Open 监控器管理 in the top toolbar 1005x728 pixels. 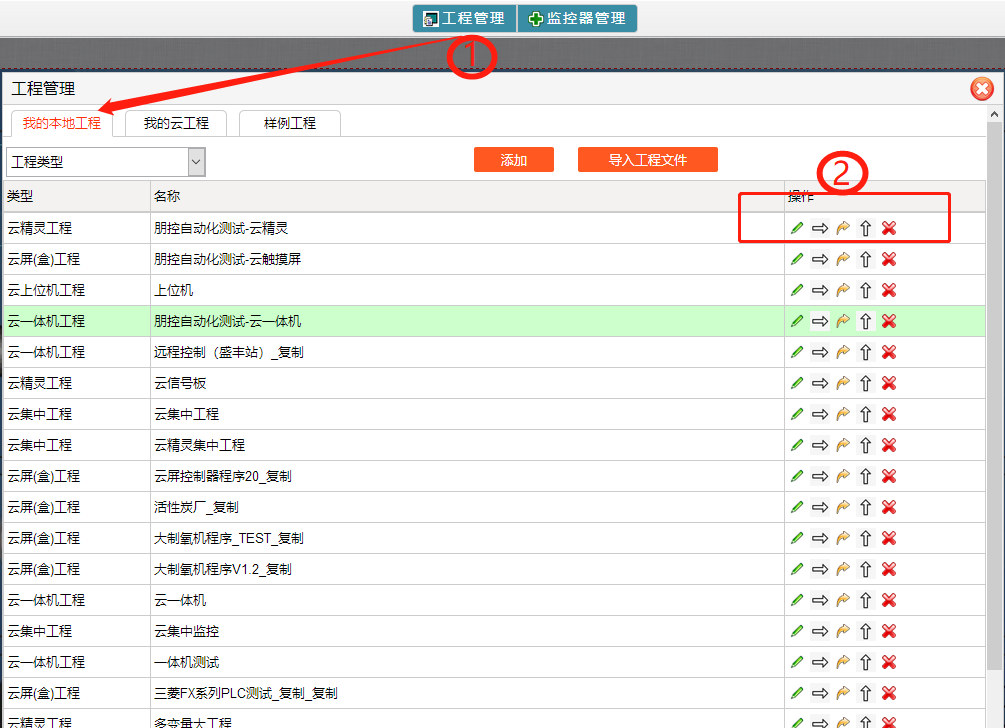click(577, 18)
